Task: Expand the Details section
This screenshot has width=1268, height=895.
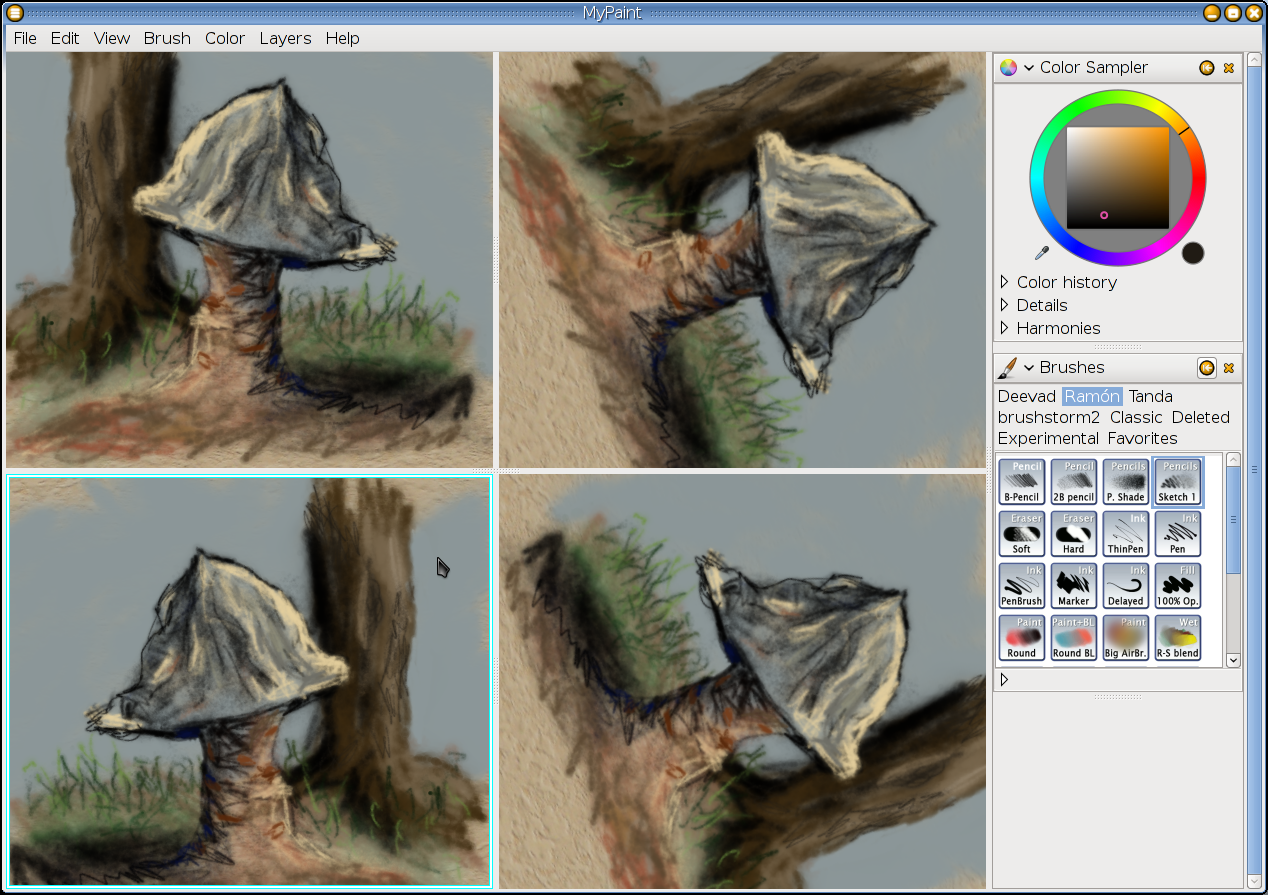Action: click(1004, 305)
